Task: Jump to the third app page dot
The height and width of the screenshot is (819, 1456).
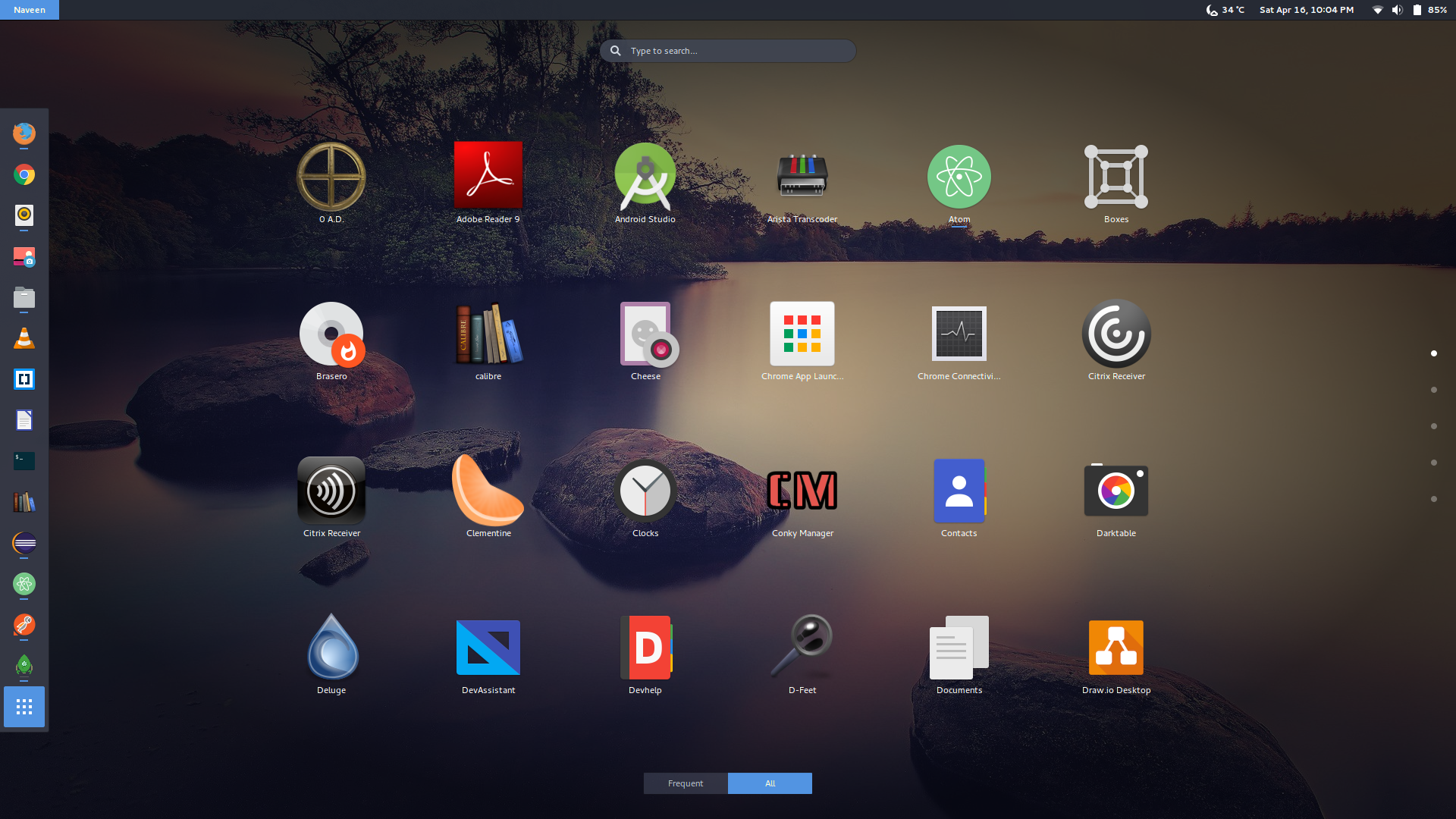Action: tap(1434, 426)
